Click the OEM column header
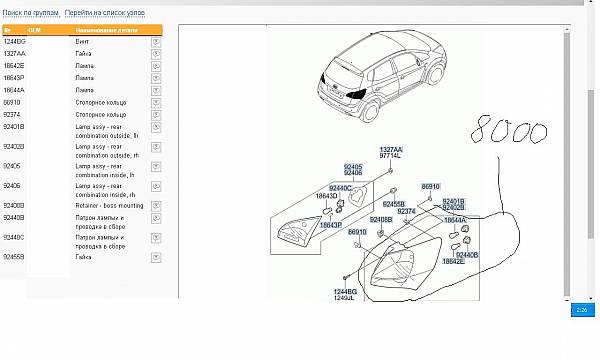The image size is (600, 360). [34, 30]
